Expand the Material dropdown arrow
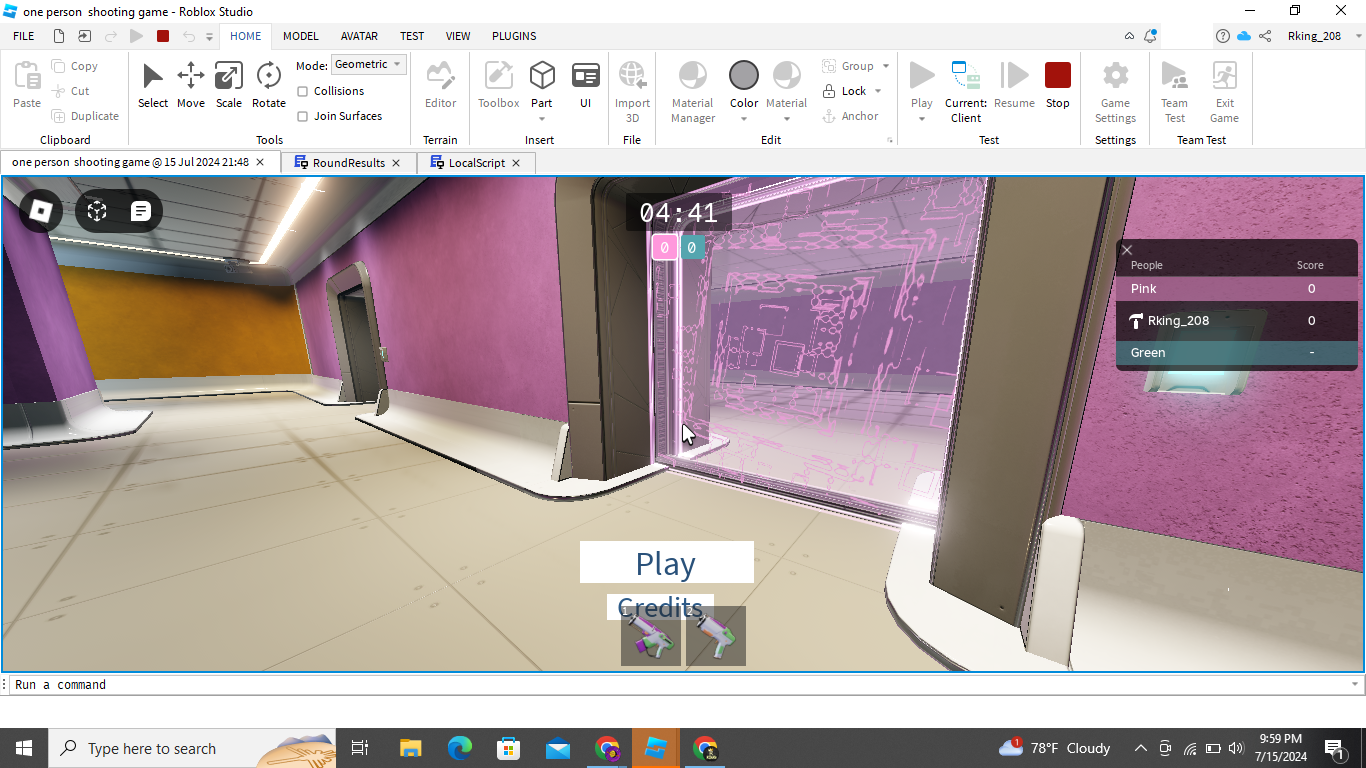 pos(787,118)
